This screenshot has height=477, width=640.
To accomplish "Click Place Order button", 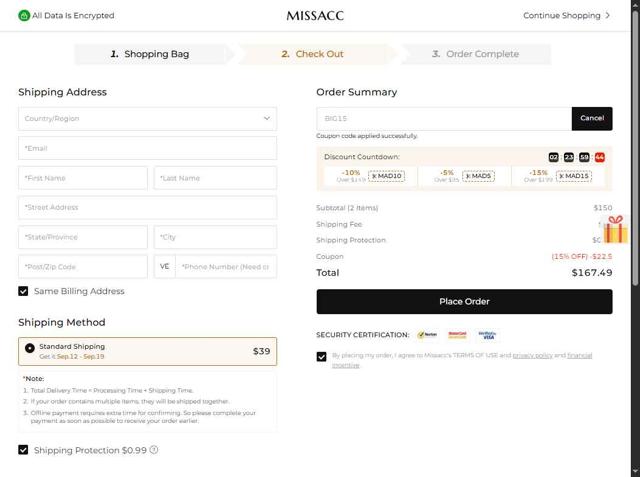I will click(464, 302).
